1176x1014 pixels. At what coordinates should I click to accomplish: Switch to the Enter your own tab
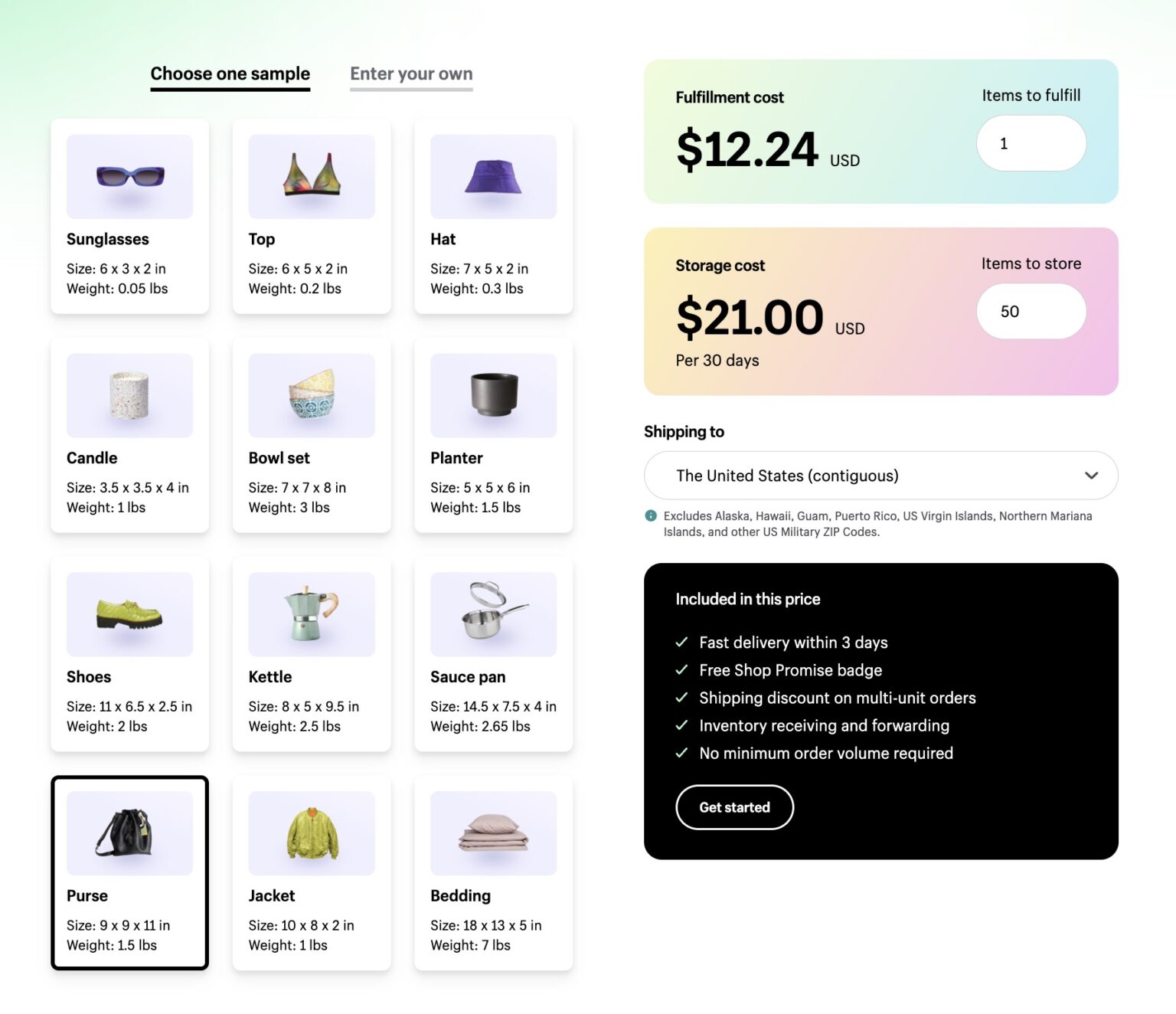tap(411, 74)
